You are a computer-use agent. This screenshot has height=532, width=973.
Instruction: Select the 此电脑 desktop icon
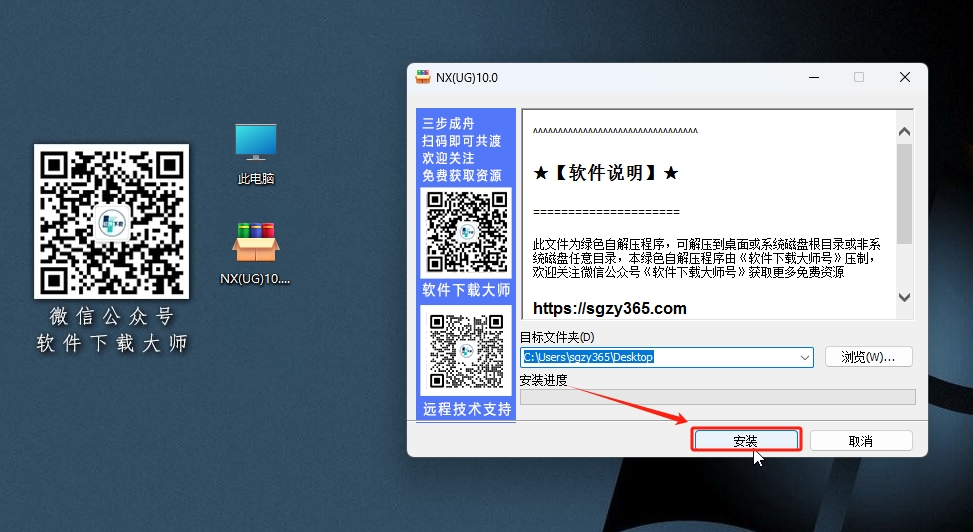[x=256, y=153]
